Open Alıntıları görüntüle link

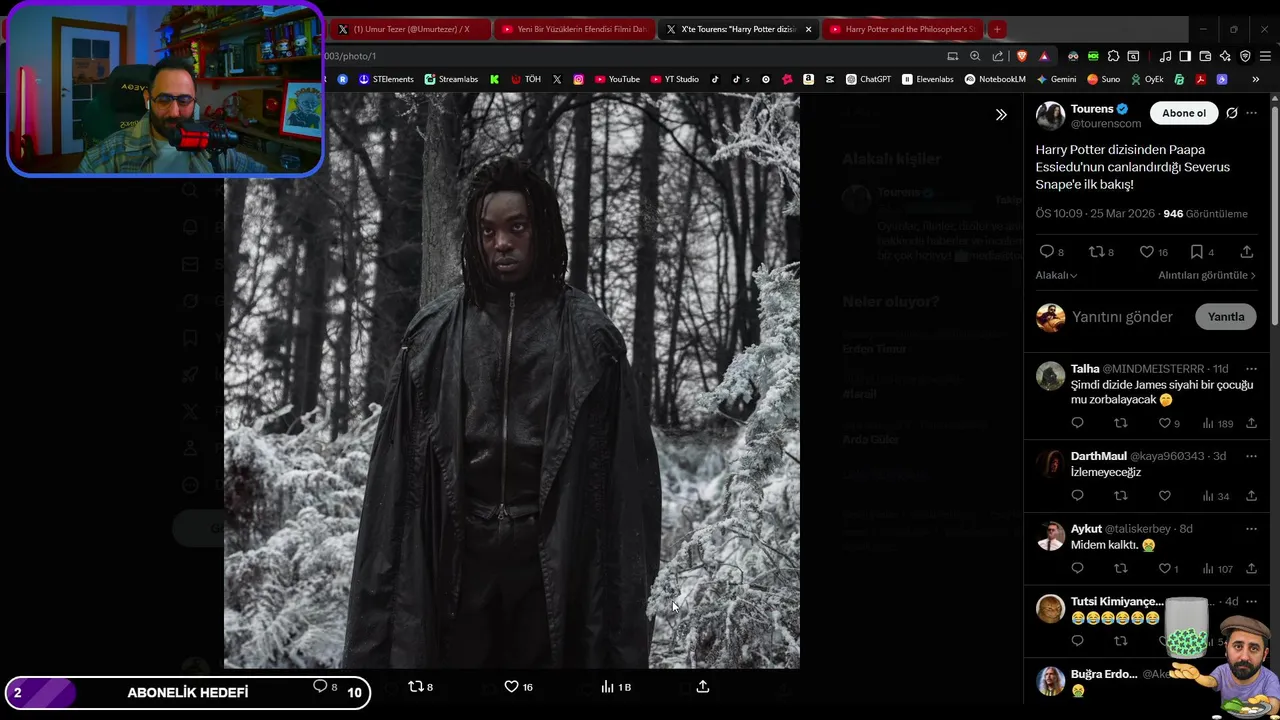click(x=1207, y=275)
